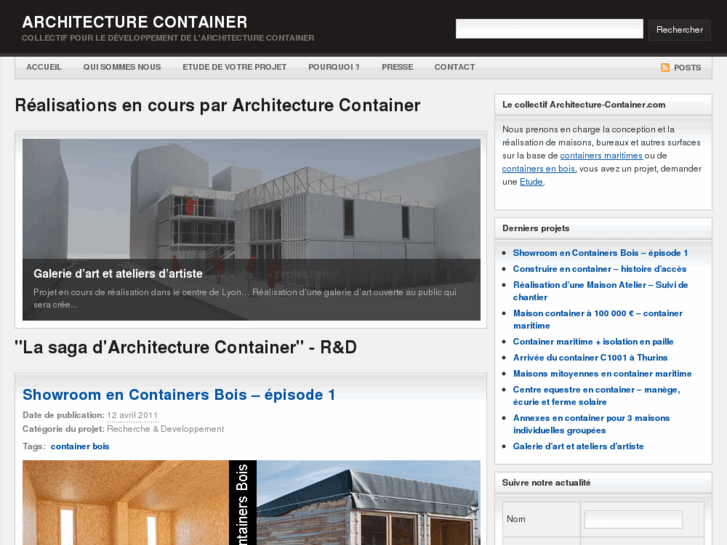Image resolution: width=727 pixels, height=545 pixels.
Task: Open the gallery project featured image
Action: (x=251, y=229)
